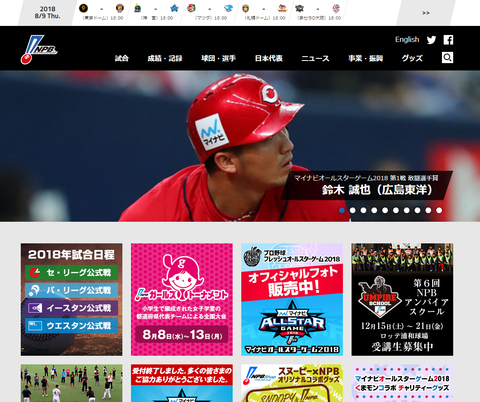Select the last carousel slide dot
The height and width of the screenshot is (402, 480).
tap(439, 210)
